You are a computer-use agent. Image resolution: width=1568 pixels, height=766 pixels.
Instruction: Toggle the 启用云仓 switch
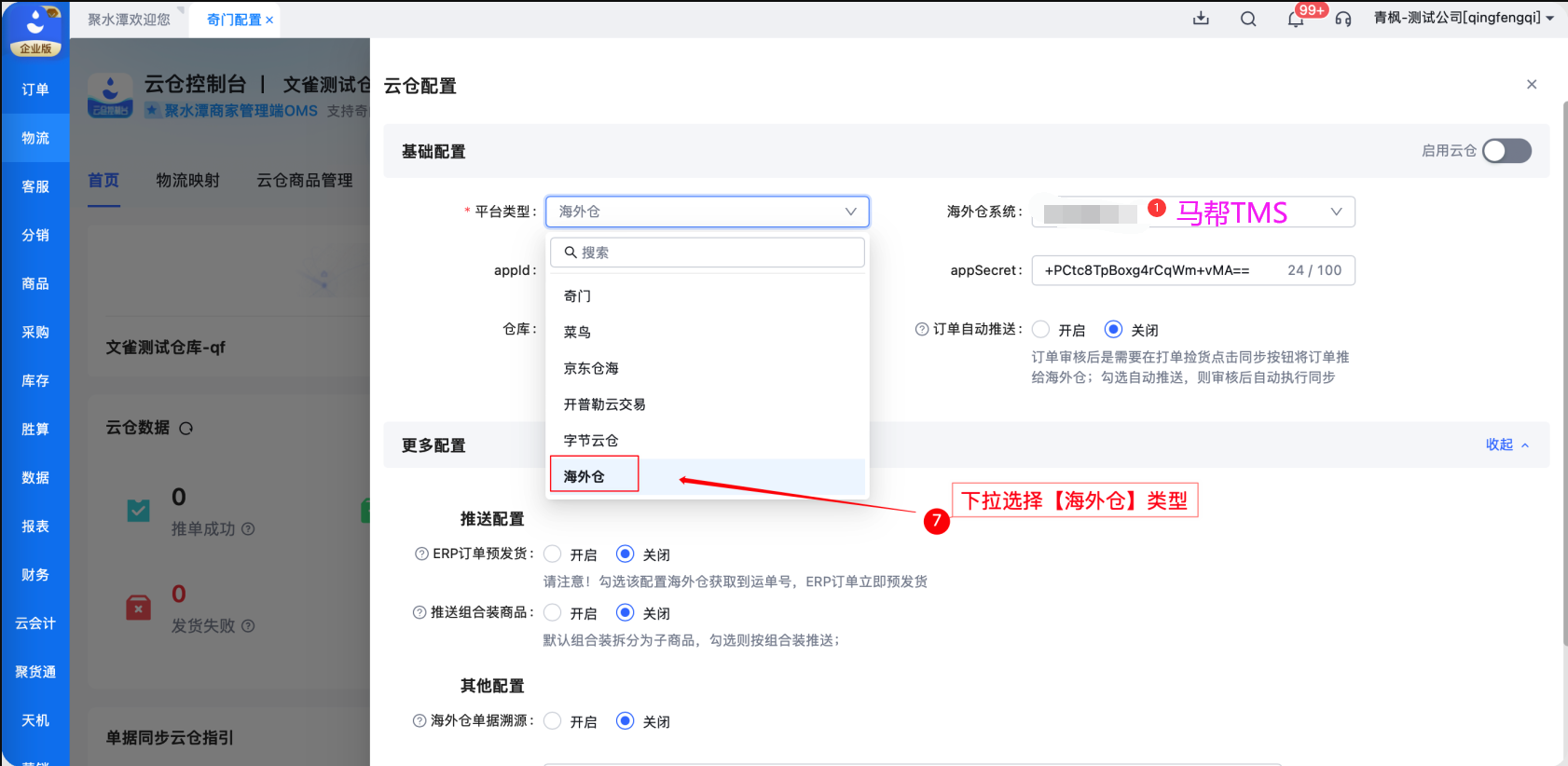1507,151
